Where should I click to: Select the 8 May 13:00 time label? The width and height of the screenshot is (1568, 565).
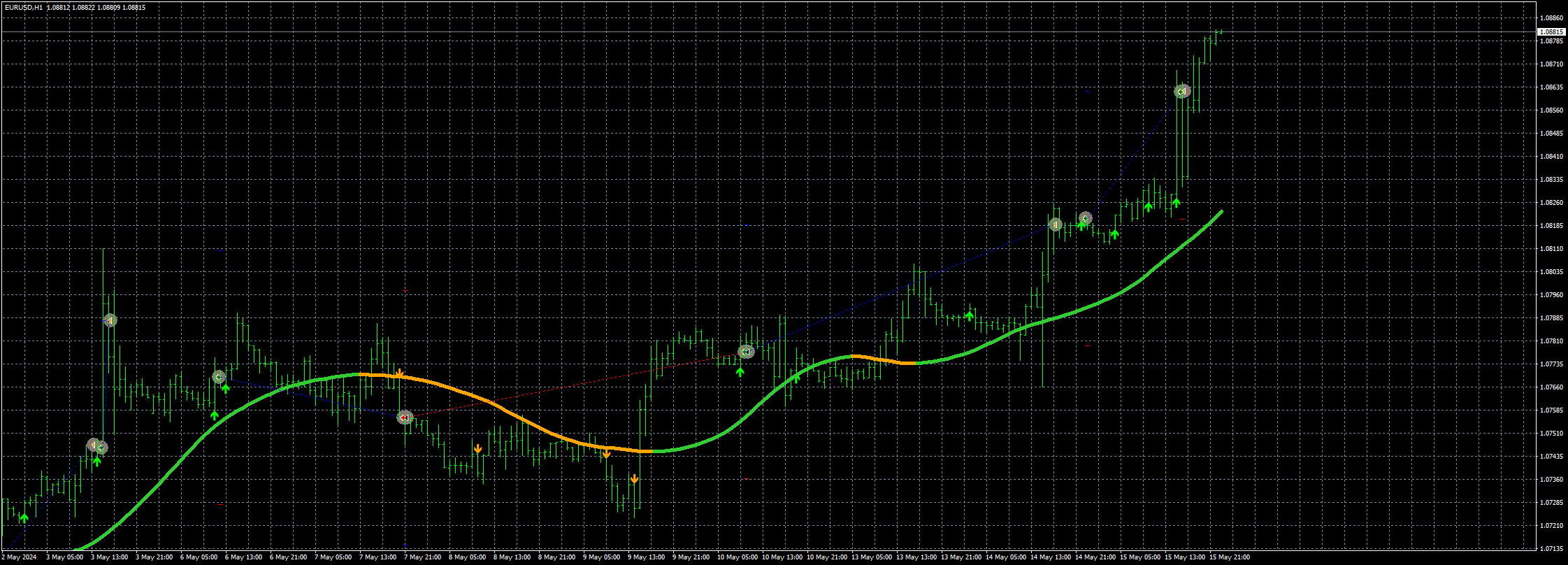[512, 557]
